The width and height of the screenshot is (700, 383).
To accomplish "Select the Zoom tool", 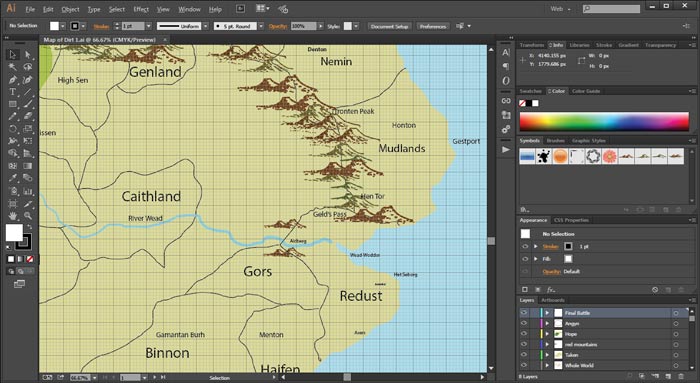I will (28, 216).
